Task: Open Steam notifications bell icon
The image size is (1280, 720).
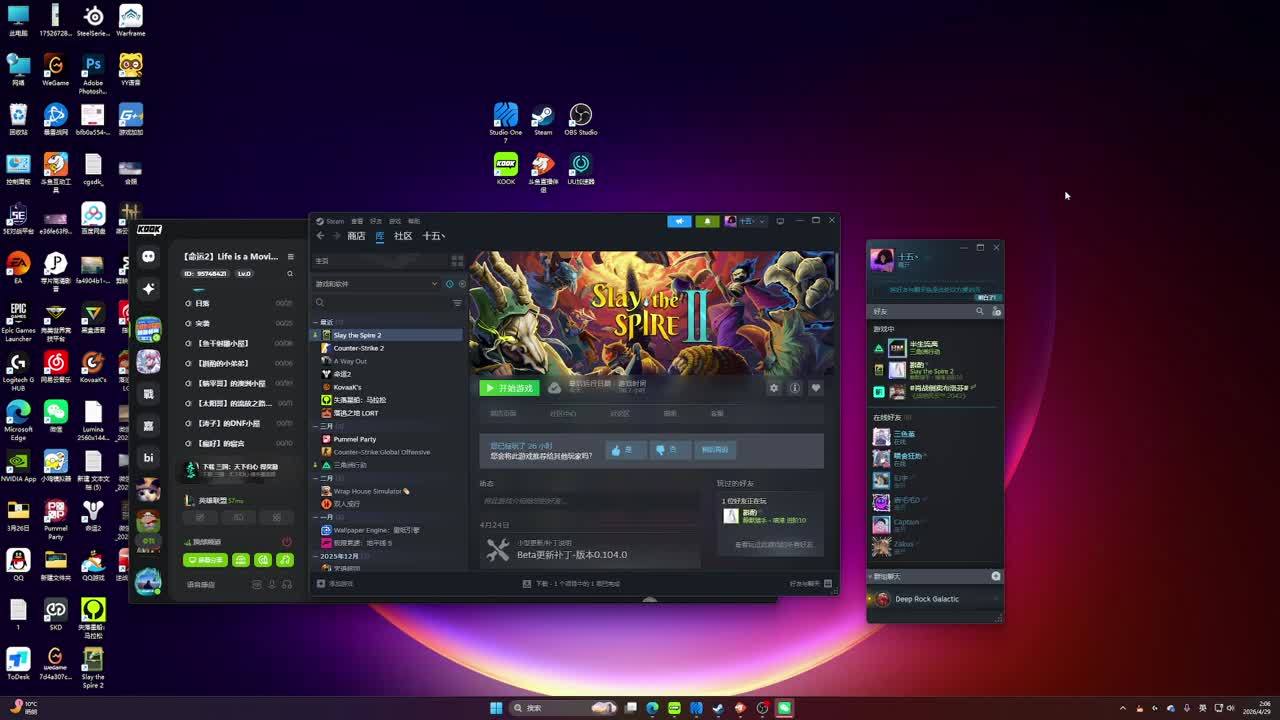Action: 707,221
